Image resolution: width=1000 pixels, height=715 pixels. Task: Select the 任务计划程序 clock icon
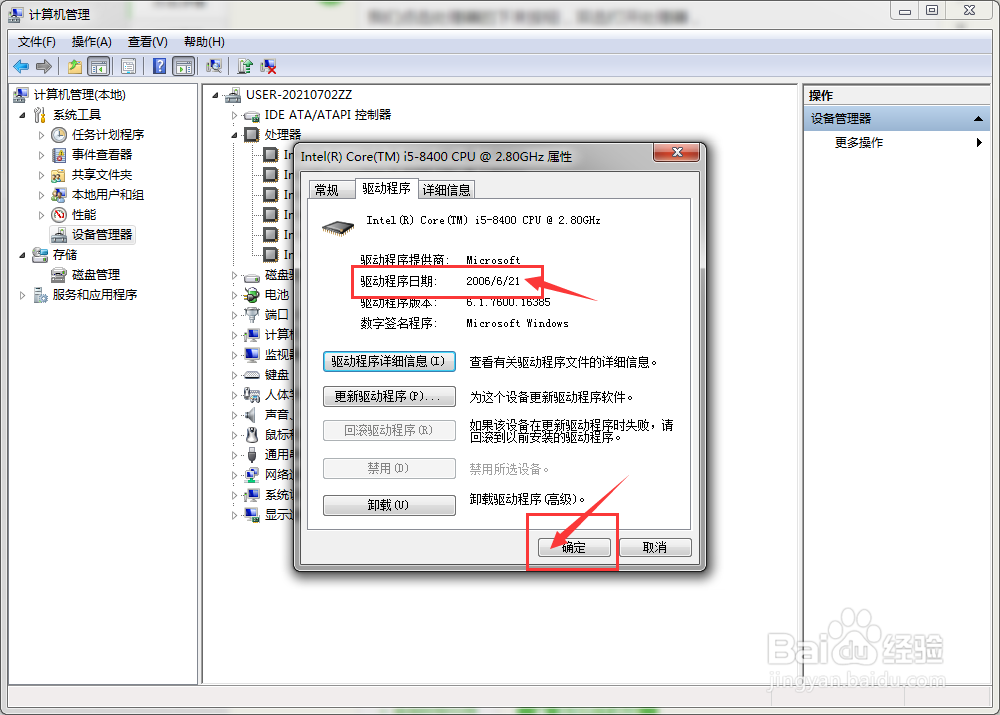tap(59, 135)
